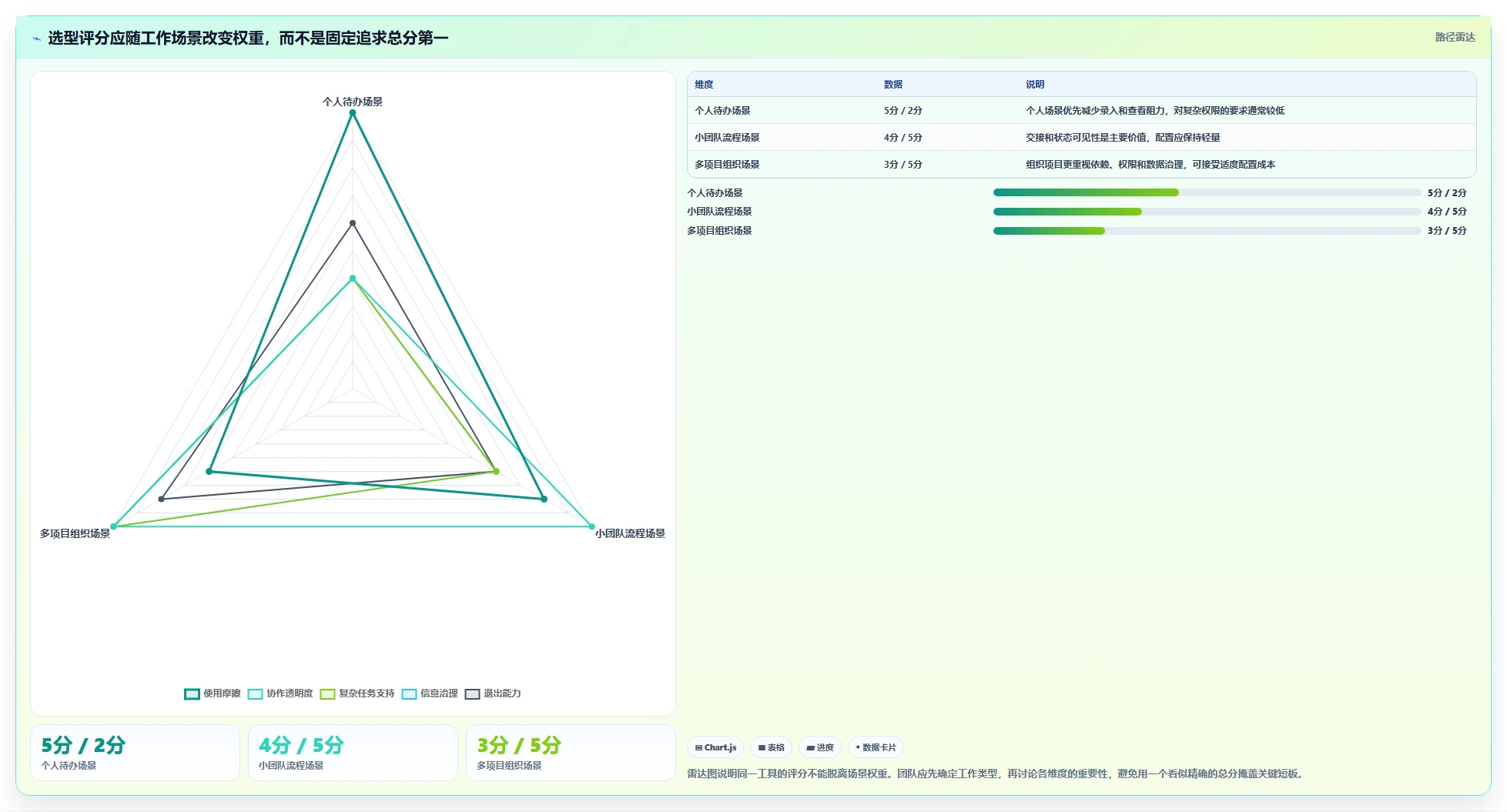Hide the 退出能力 legend series
The image size is (1507, 812).
click(x=493, y=693)
